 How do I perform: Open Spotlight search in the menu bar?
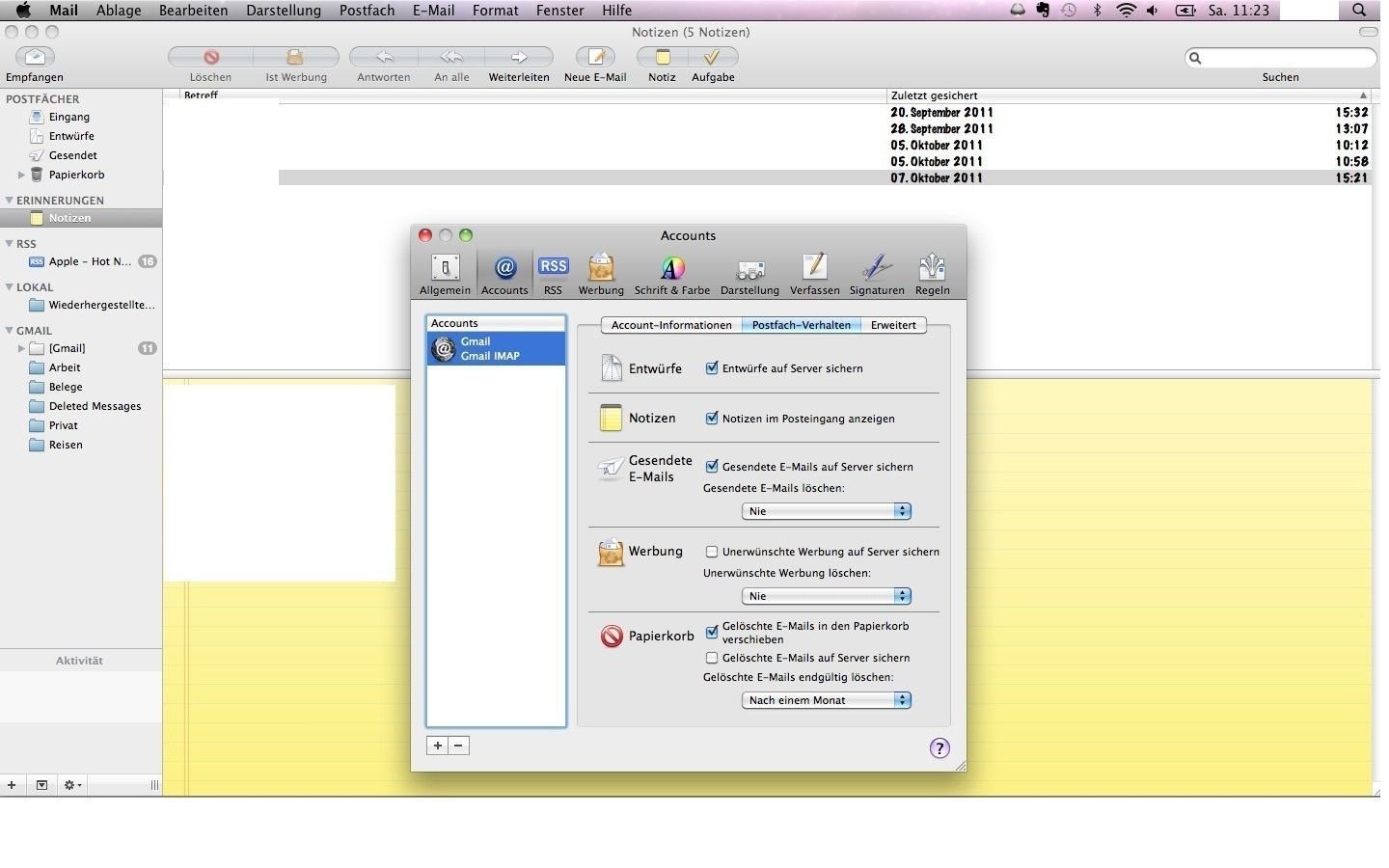click(x=1359, y=11)
